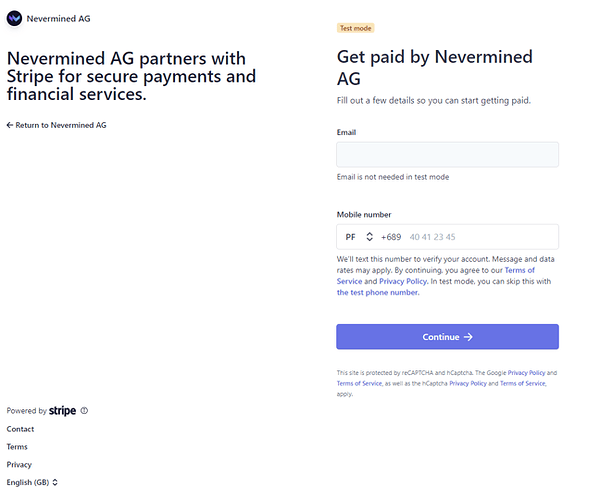Expand the English (GB) language selector
Image resolution: width=600 pixels, height=500 pixels.
[x=32, y=483]
